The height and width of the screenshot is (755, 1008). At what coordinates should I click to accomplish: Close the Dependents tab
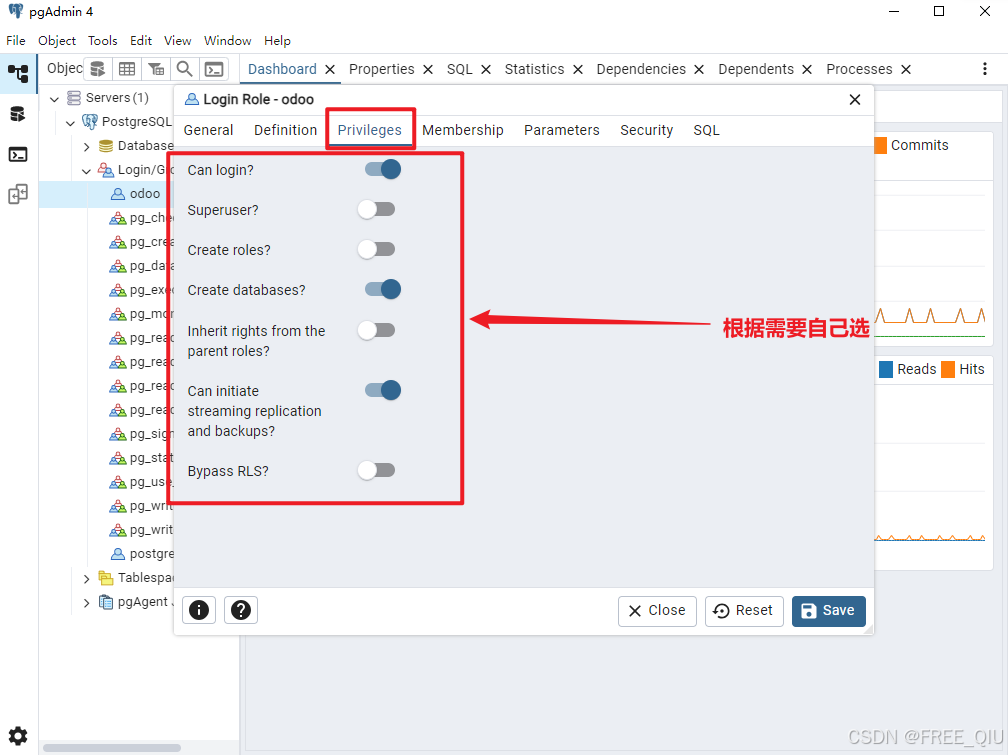coord(807,69)
